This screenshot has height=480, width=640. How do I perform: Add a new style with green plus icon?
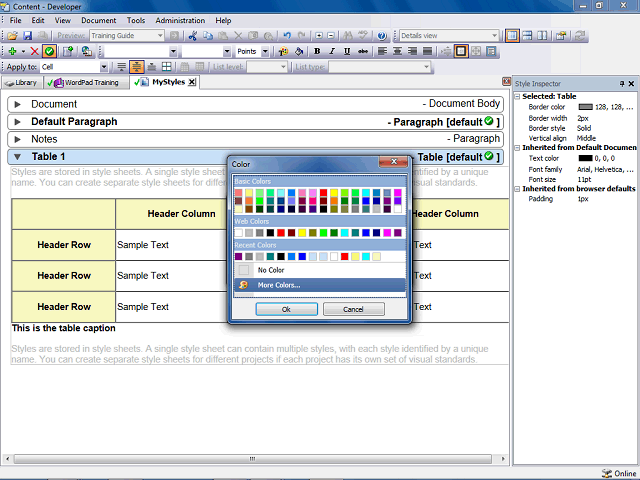coord(13,51)
